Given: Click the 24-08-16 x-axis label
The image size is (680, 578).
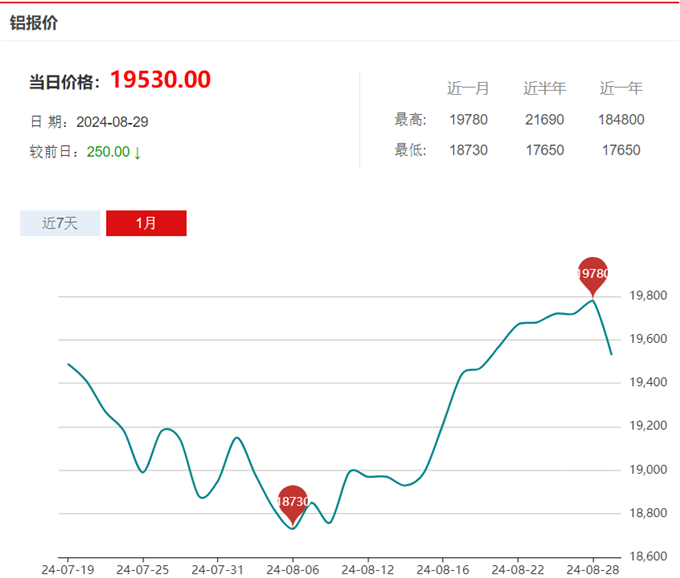Looking at the screenshot, I should click(x=443, y=569).
